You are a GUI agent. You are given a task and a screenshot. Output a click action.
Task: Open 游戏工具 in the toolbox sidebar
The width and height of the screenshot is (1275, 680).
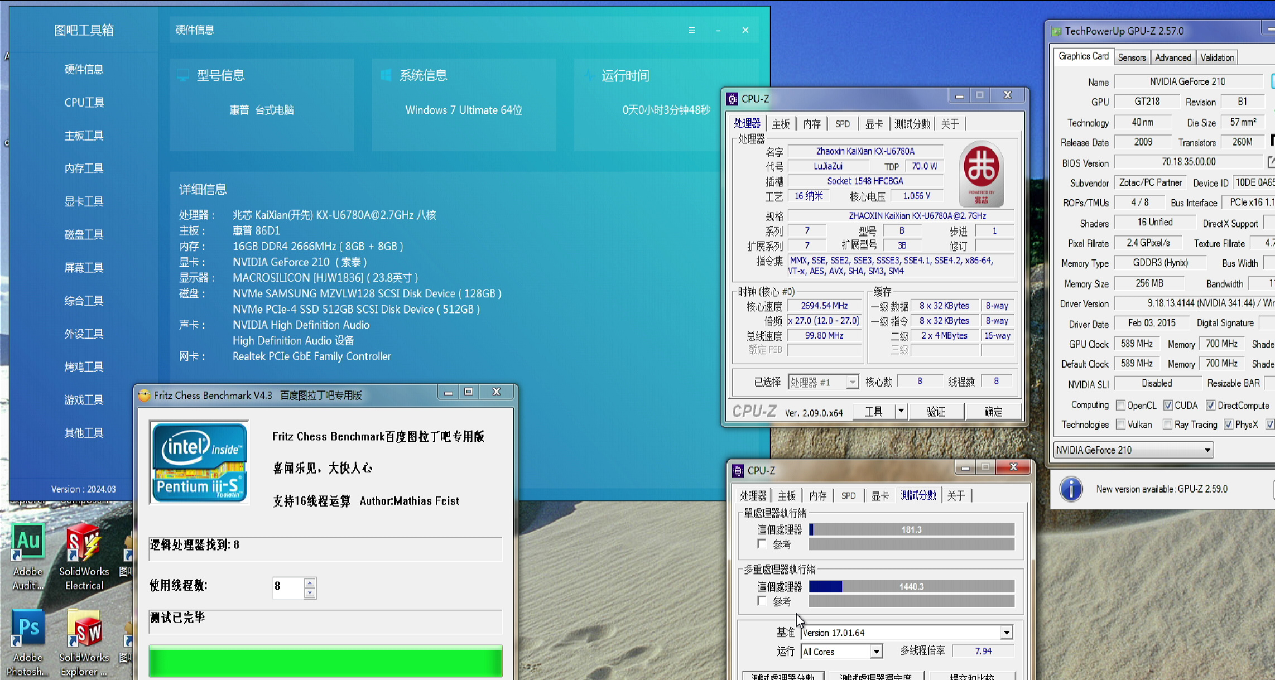(x=84, y=399)
